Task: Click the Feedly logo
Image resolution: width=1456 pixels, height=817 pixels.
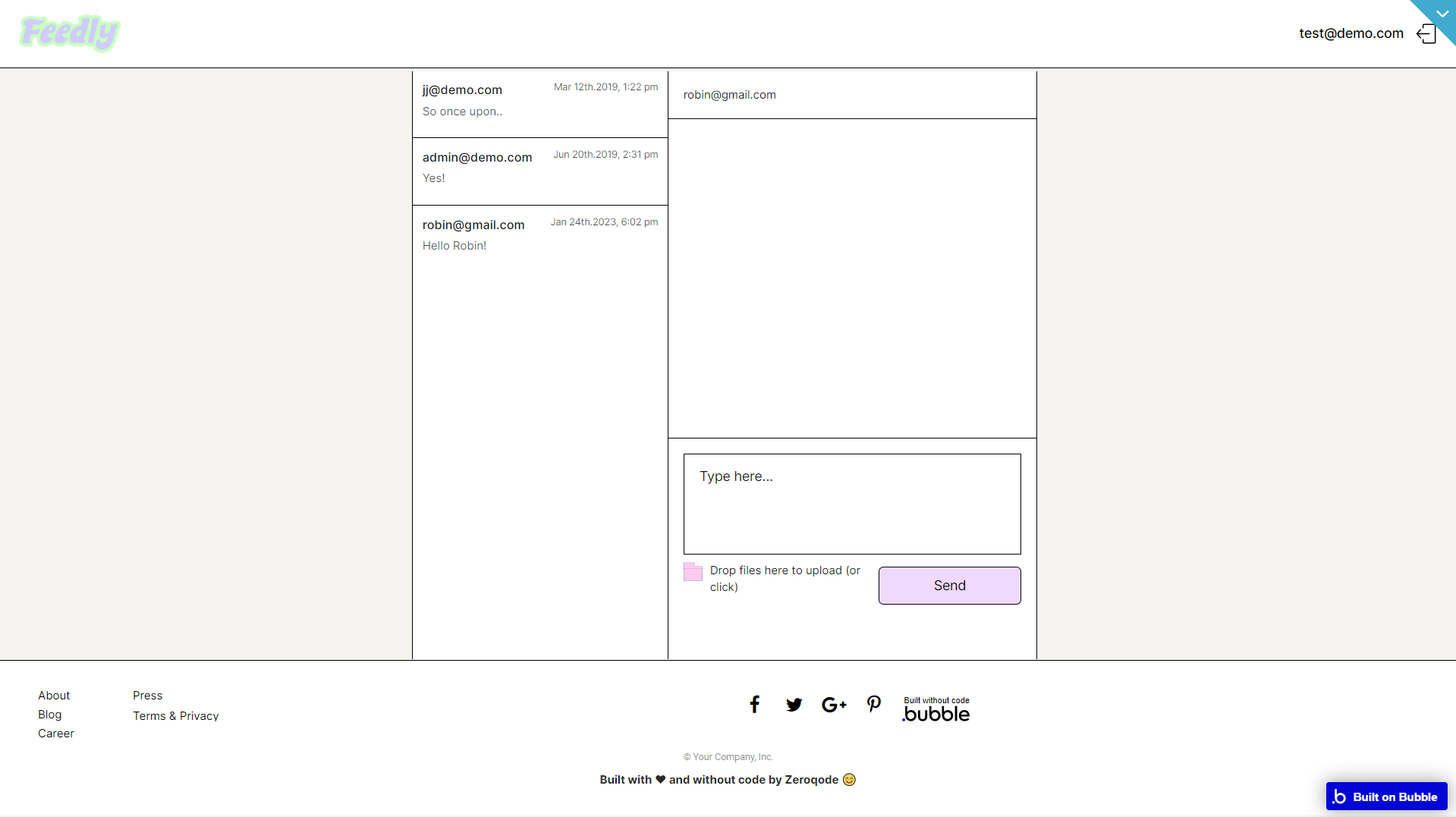Action: pos(70,33)
